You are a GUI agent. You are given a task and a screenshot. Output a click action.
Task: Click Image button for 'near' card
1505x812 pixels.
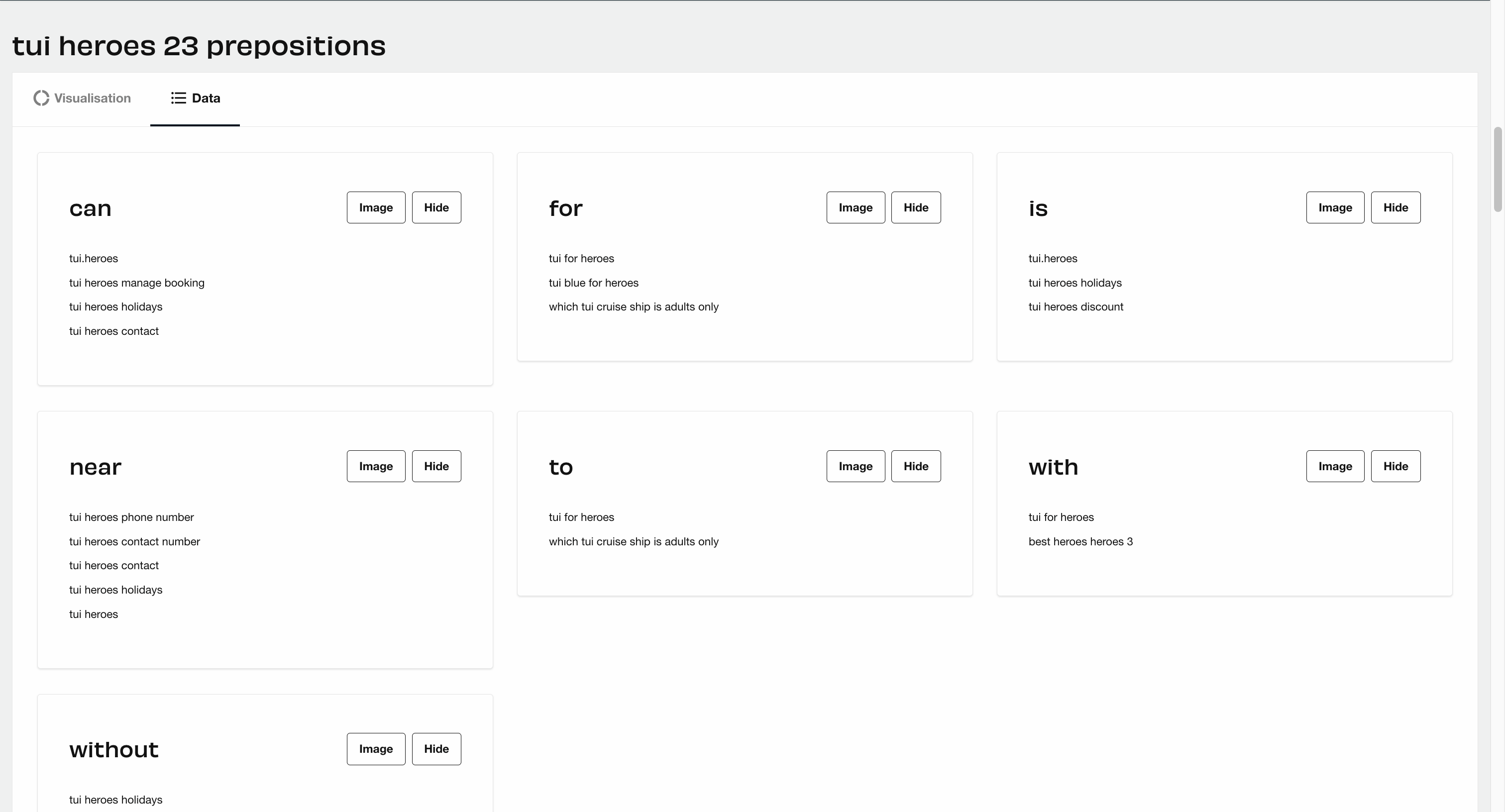[376, 466]
